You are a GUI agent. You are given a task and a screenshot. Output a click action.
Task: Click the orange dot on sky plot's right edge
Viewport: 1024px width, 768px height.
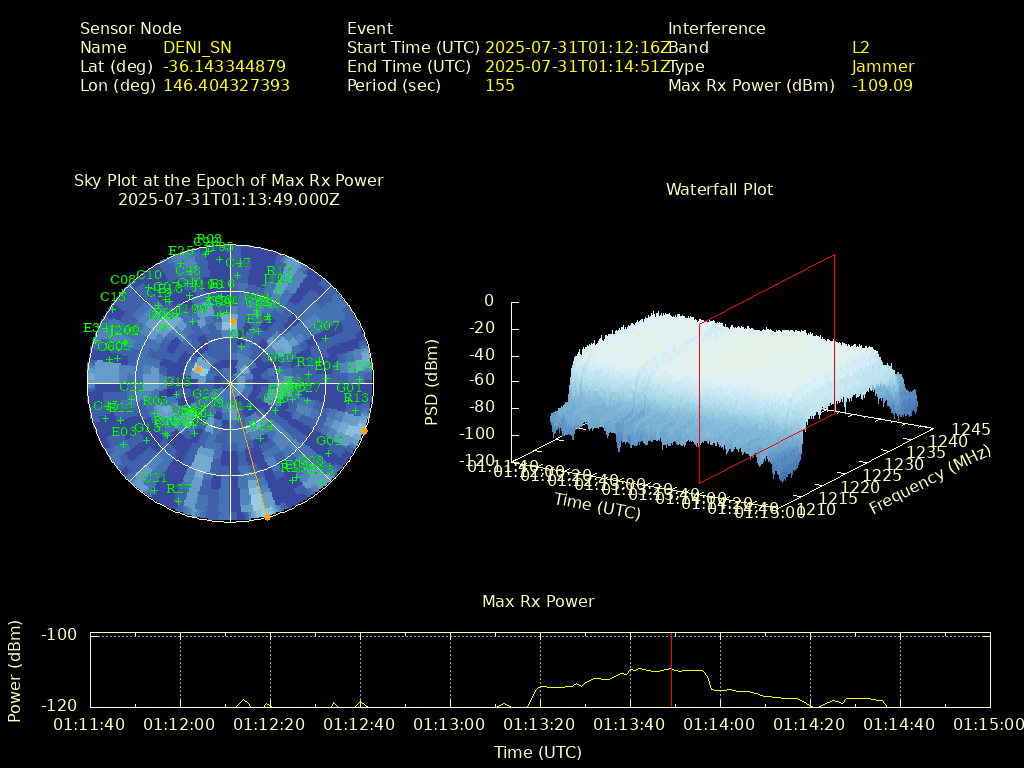[364, 431]
